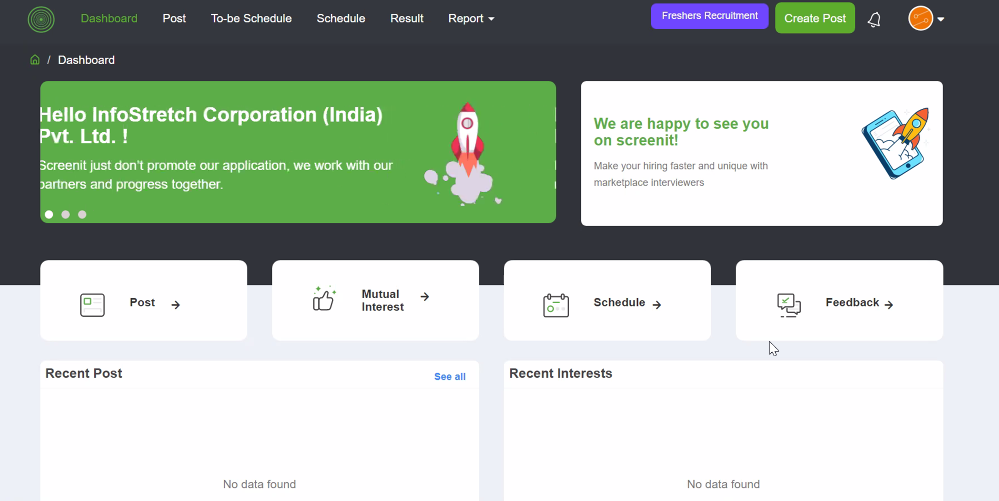Click the phone rocket illustration
The width and height of the screenshot is (999, 501).
895,143
